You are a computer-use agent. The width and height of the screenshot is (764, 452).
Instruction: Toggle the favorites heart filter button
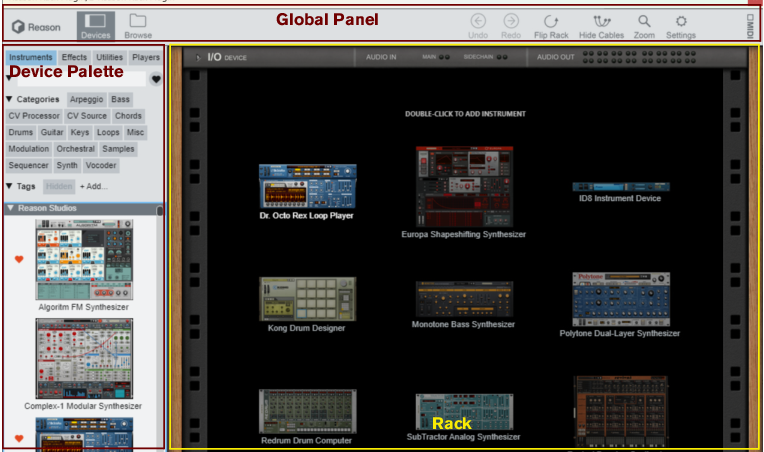point(156,79)
